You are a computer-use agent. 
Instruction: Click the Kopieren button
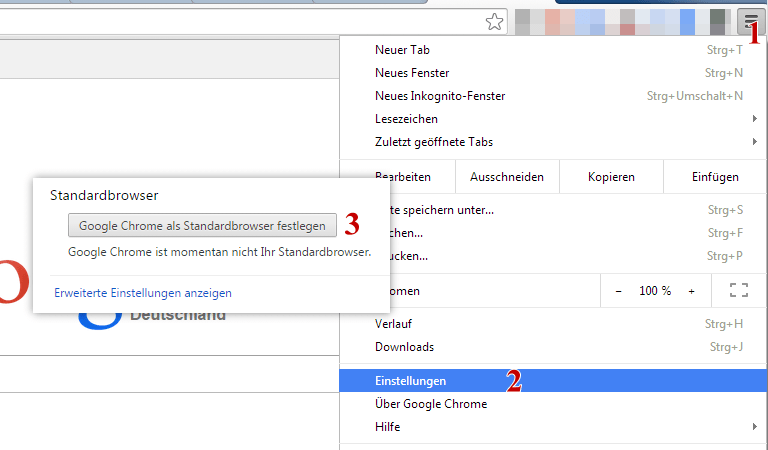click(611, 177)
